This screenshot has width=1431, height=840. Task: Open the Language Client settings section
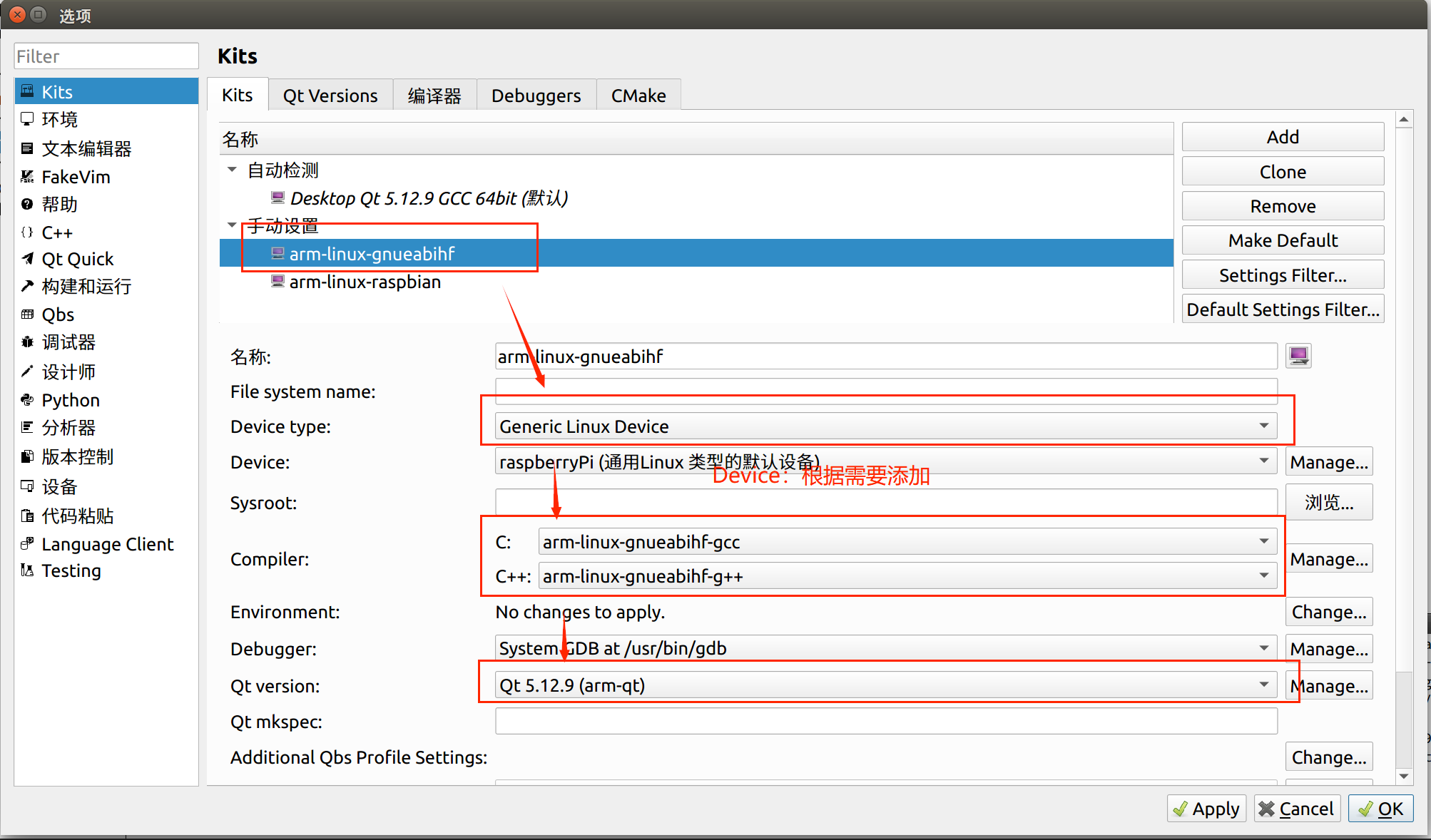107,544
